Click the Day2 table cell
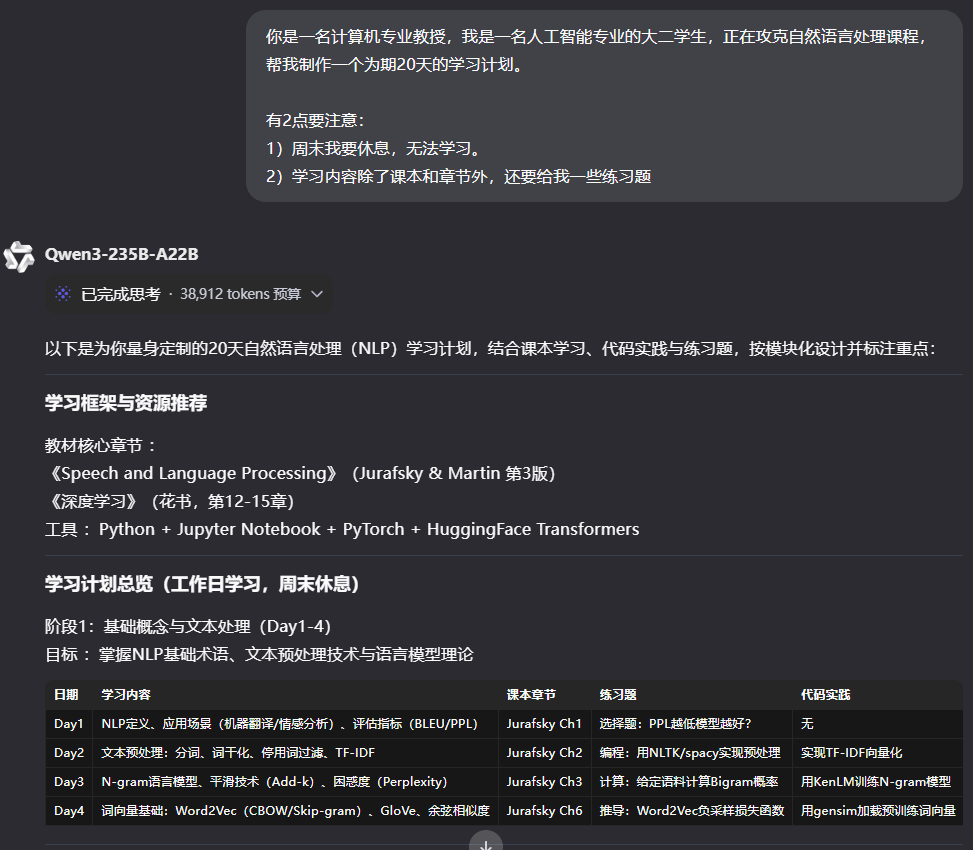 [x=69, y=753]
